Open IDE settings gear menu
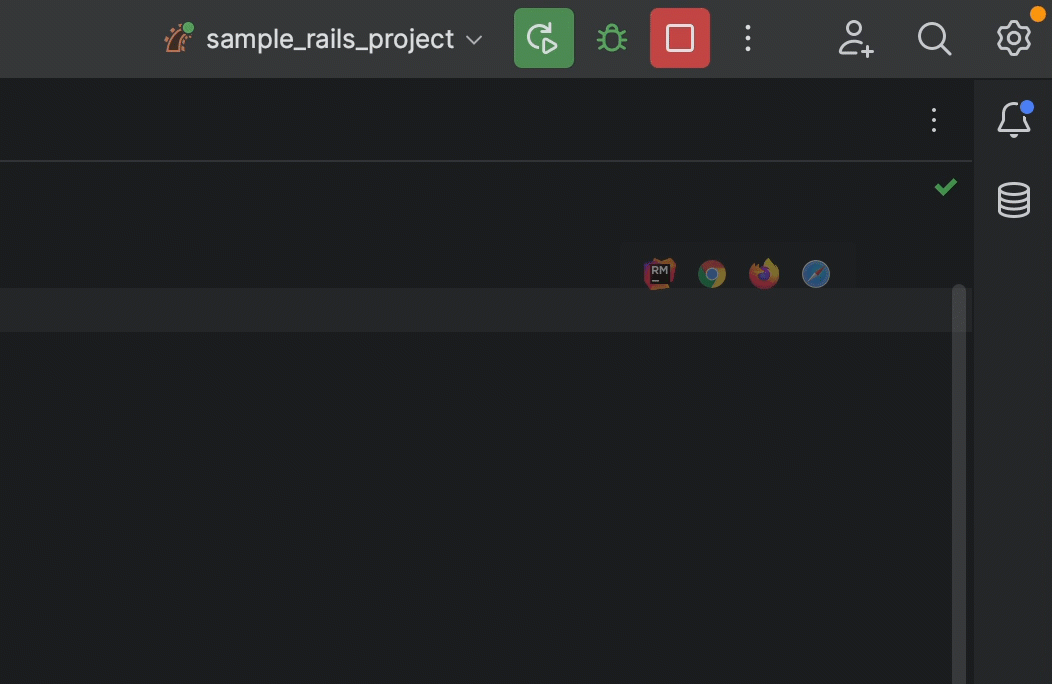 point(1013,38)
